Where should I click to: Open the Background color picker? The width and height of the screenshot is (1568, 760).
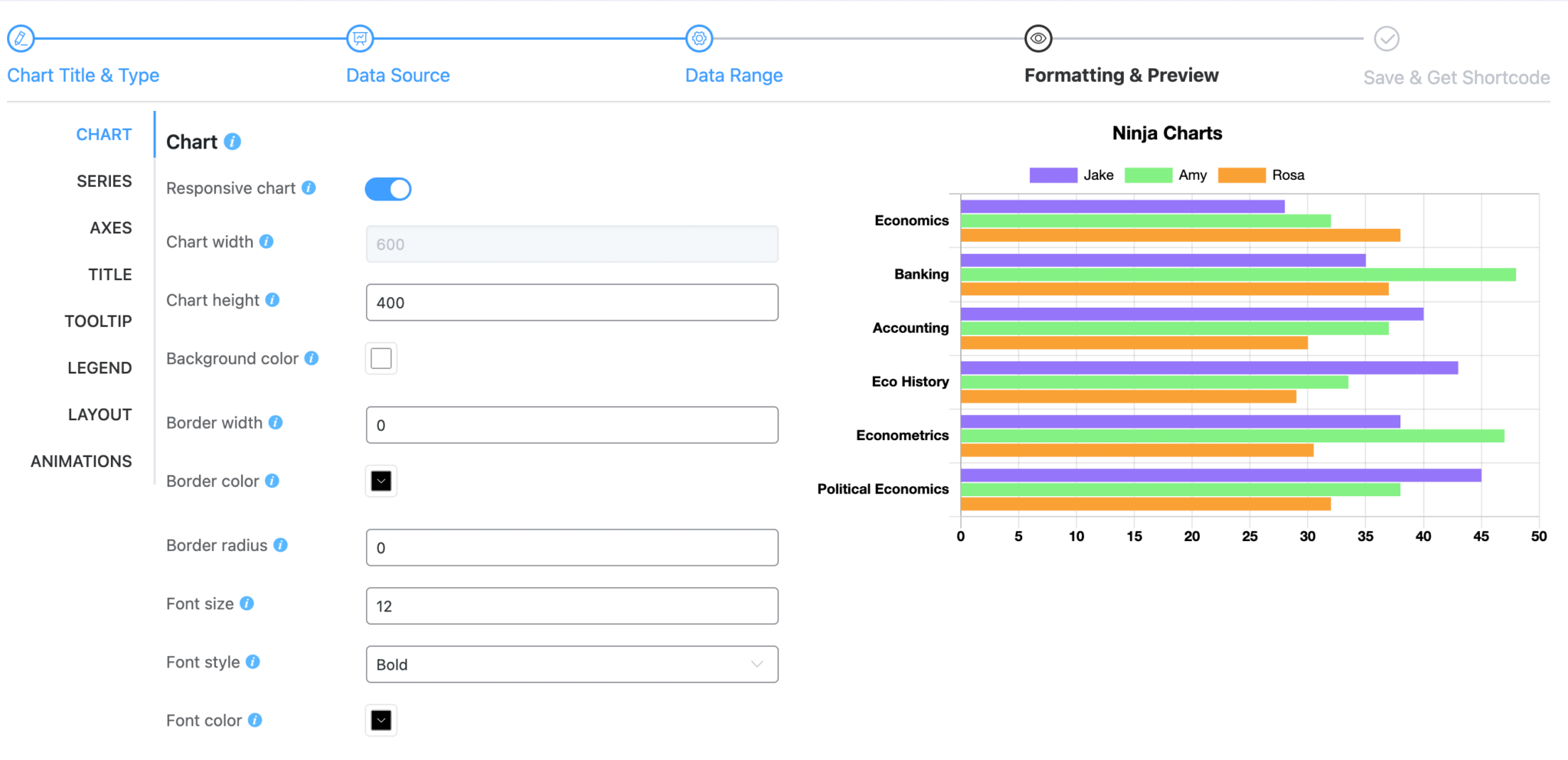381,358
